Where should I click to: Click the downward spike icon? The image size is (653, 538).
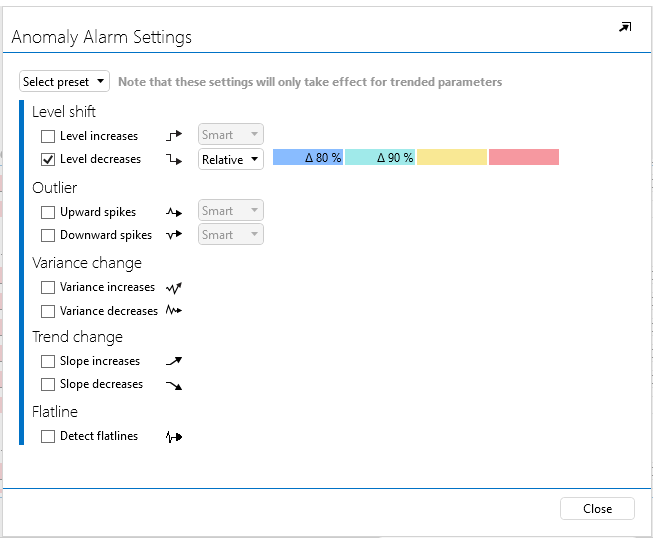tap(174, 235)
